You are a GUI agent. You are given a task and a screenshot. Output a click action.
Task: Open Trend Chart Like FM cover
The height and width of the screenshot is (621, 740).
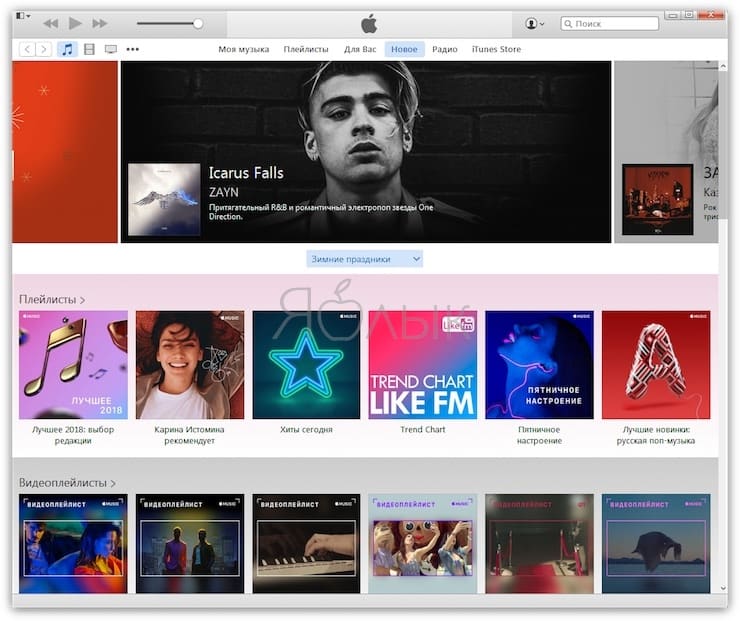click(x=423, y=365)
